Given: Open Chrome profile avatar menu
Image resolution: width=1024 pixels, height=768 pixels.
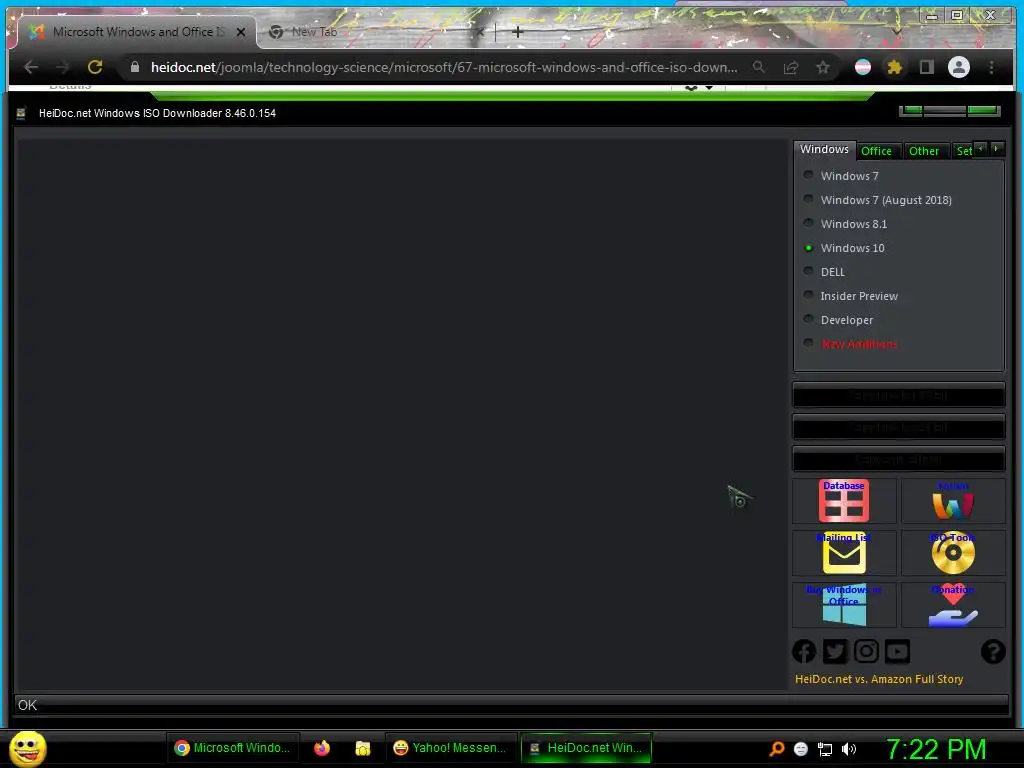Looking at the screenshot, I should click(x=959, y=67).
